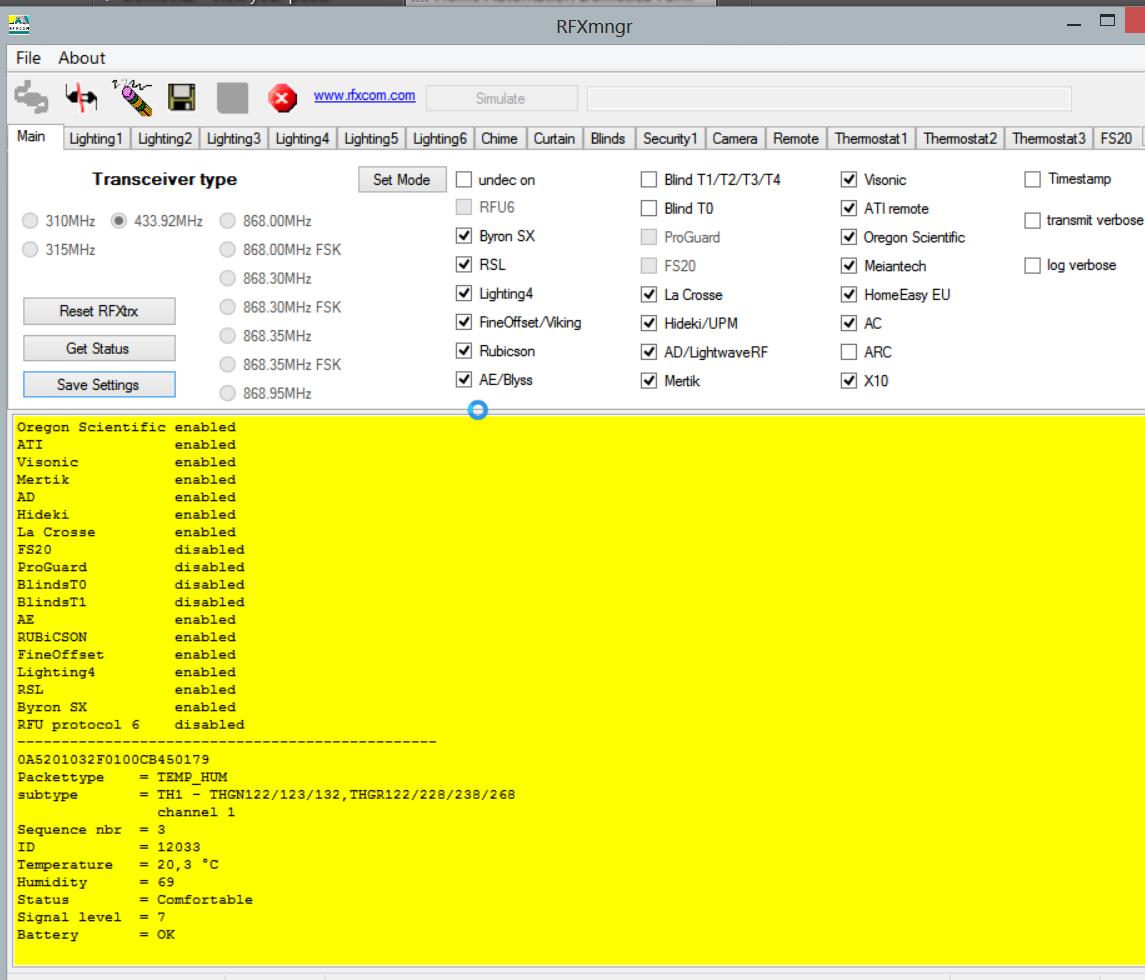Toggle the Visonic checkbox

click(x=849, y=180)
